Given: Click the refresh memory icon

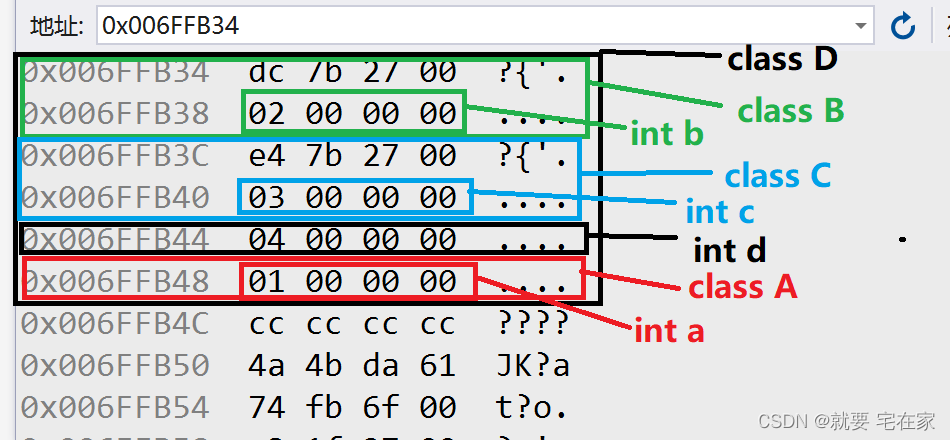Looking at the screenshot, I should (903, 26).
